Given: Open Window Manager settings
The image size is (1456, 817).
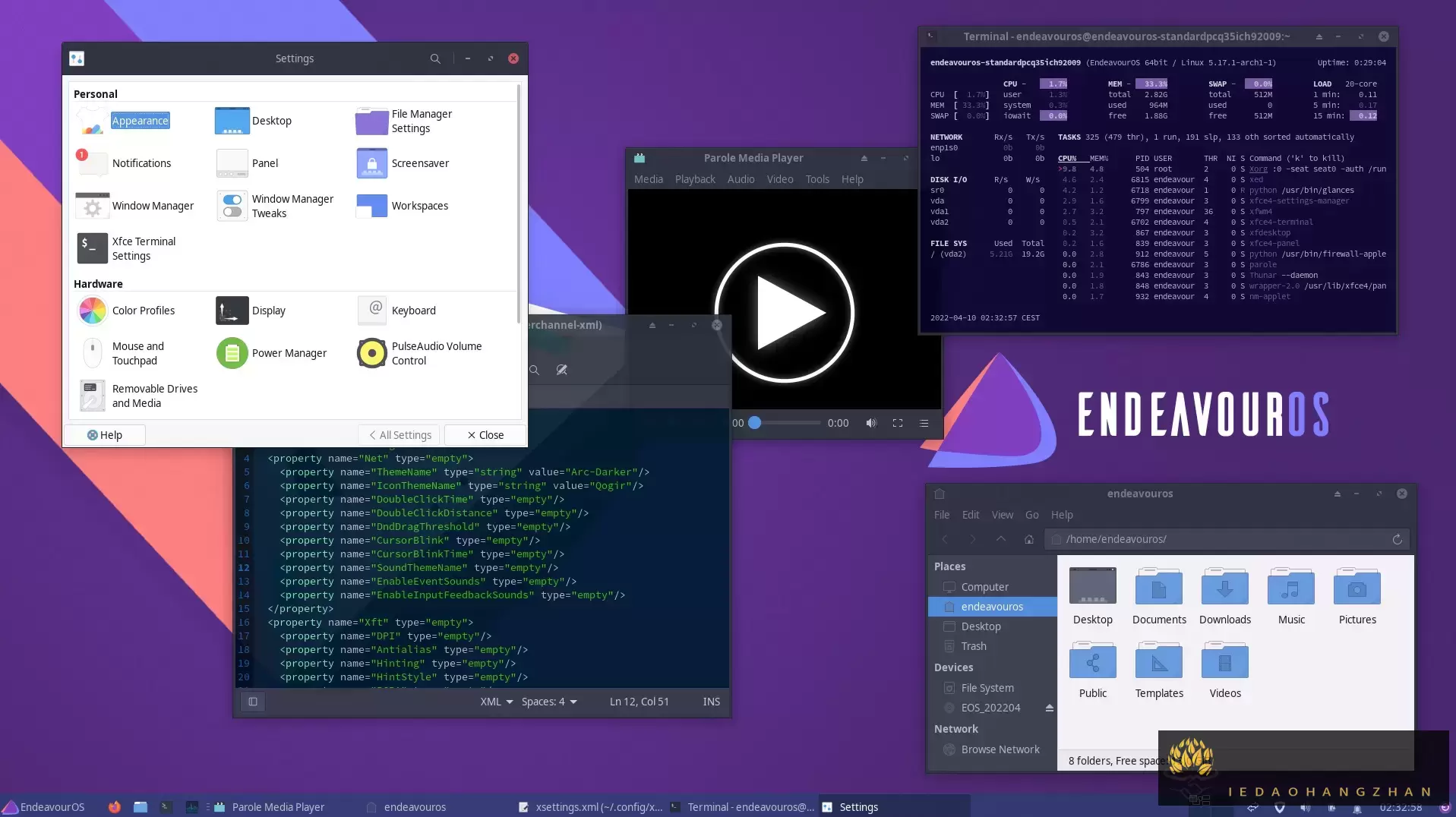Looking at the screenshot, I should click(x=135, y=206).
